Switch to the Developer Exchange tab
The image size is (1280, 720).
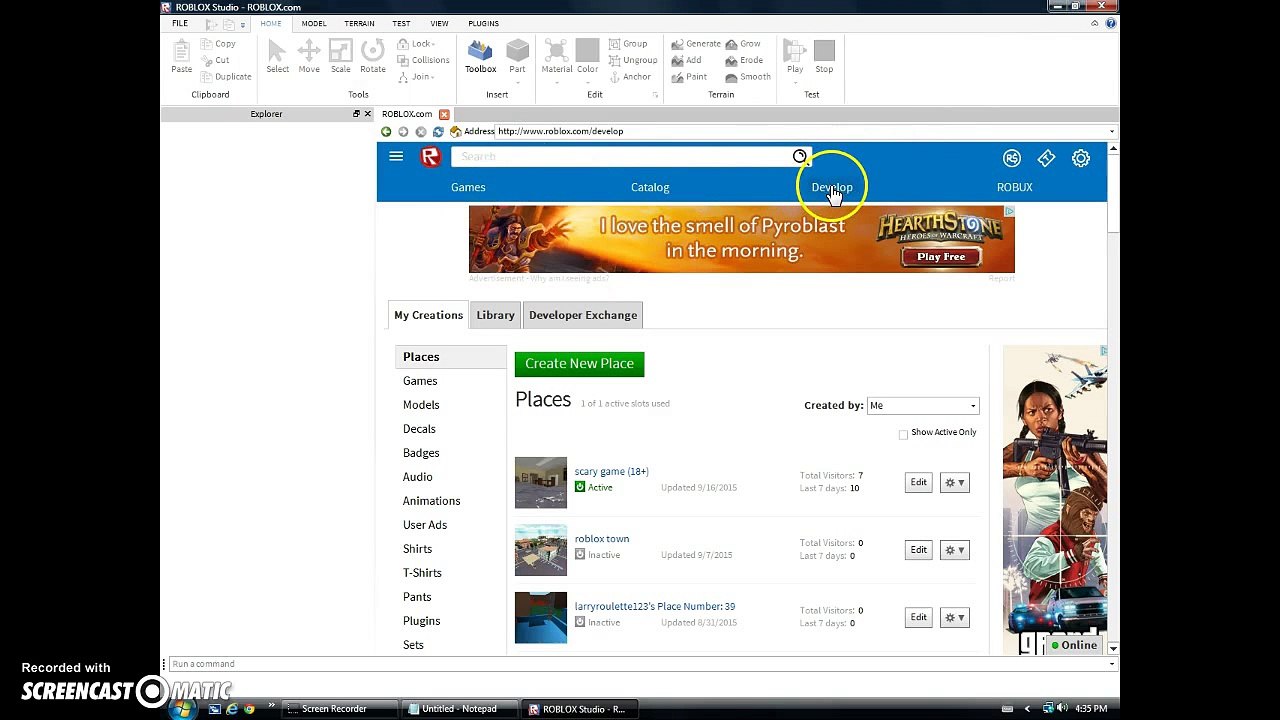583,315
